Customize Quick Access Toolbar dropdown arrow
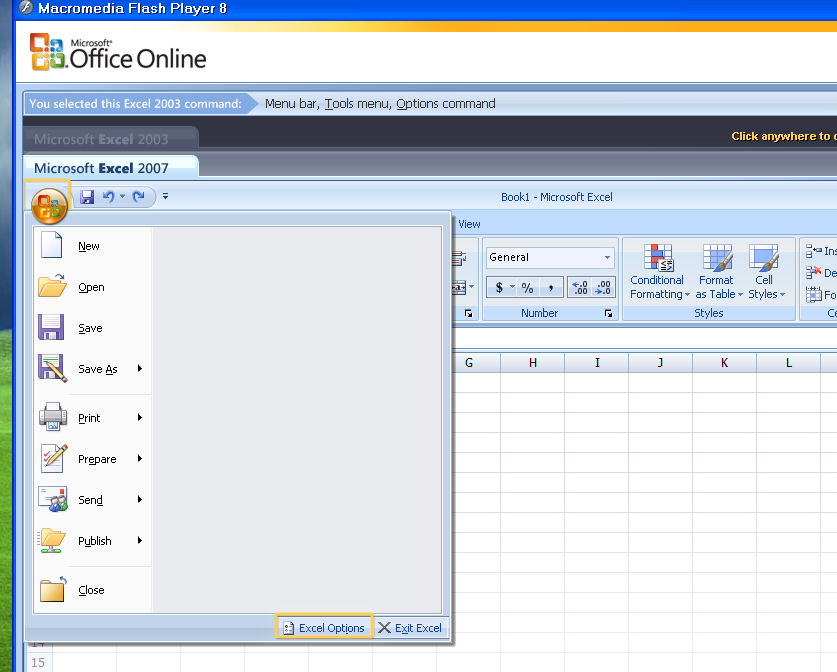 click(x=166, y=197)
